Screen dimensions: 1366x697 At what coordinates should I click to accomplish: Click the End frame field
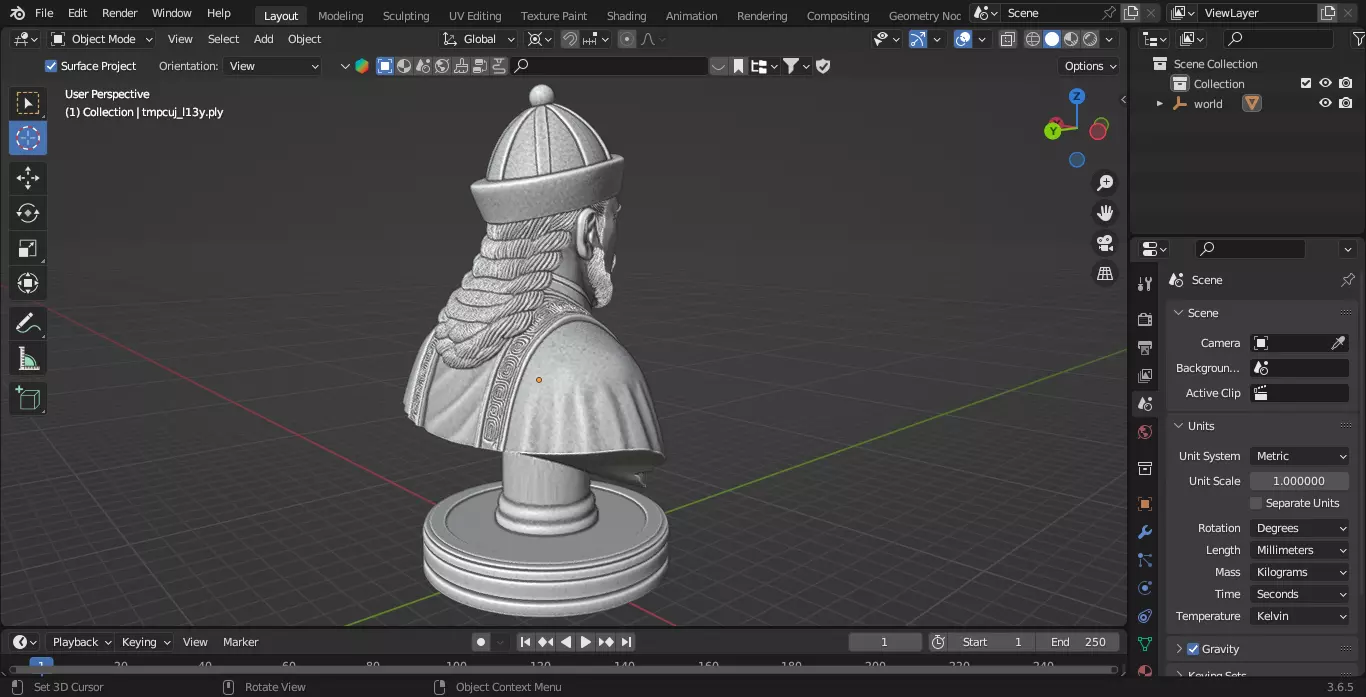pos(1078,642)
